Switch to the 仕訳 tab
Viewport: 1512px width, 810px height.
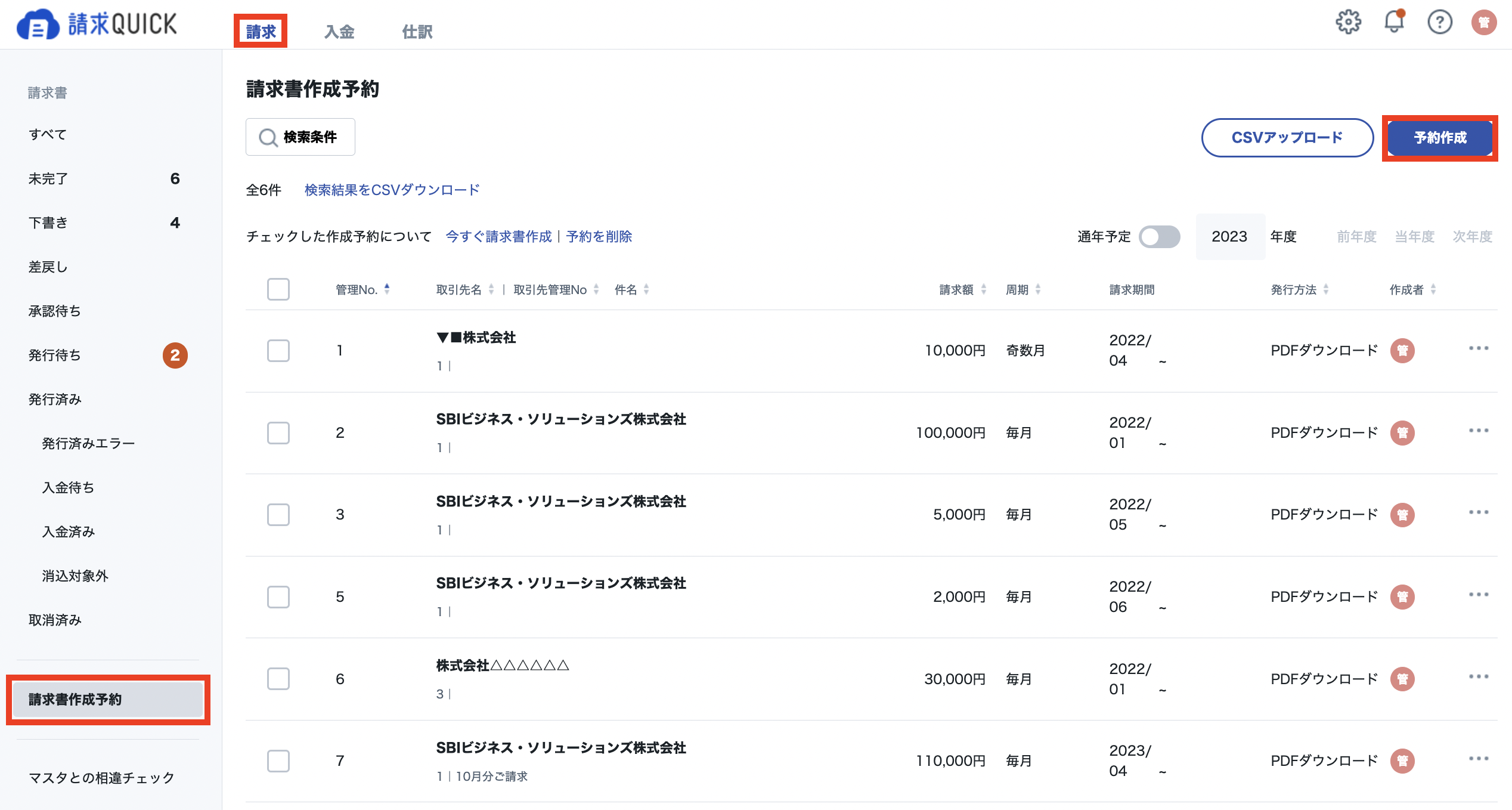pyautogui.click(x=417, y=32)
